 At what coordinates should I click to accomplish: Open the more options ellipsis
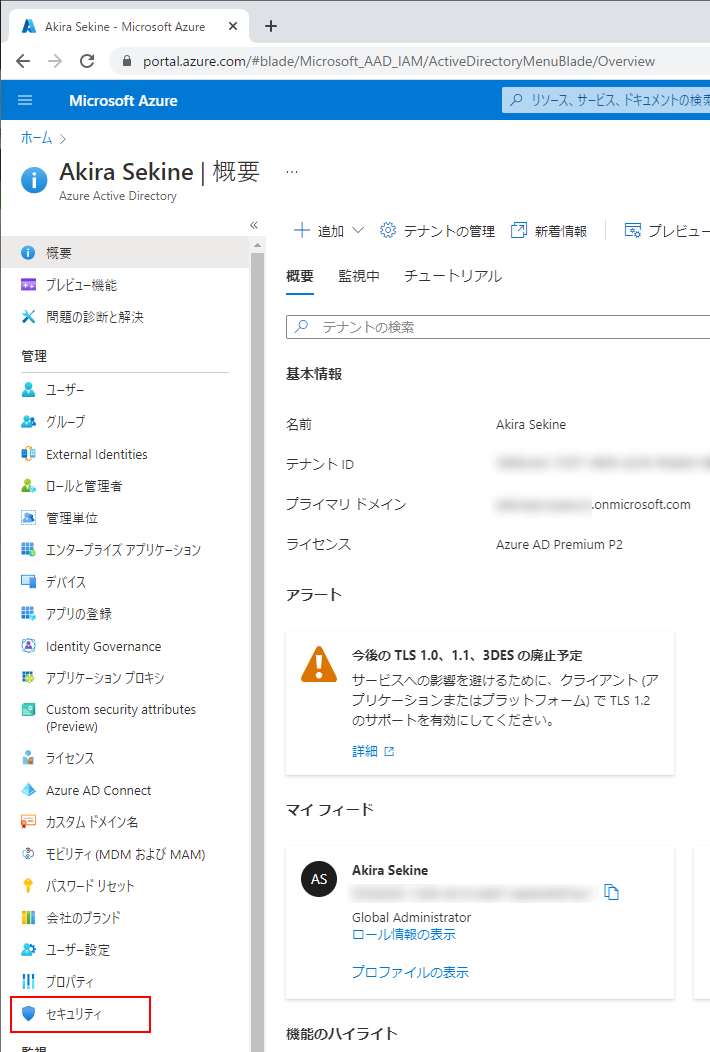click(292, 172)
